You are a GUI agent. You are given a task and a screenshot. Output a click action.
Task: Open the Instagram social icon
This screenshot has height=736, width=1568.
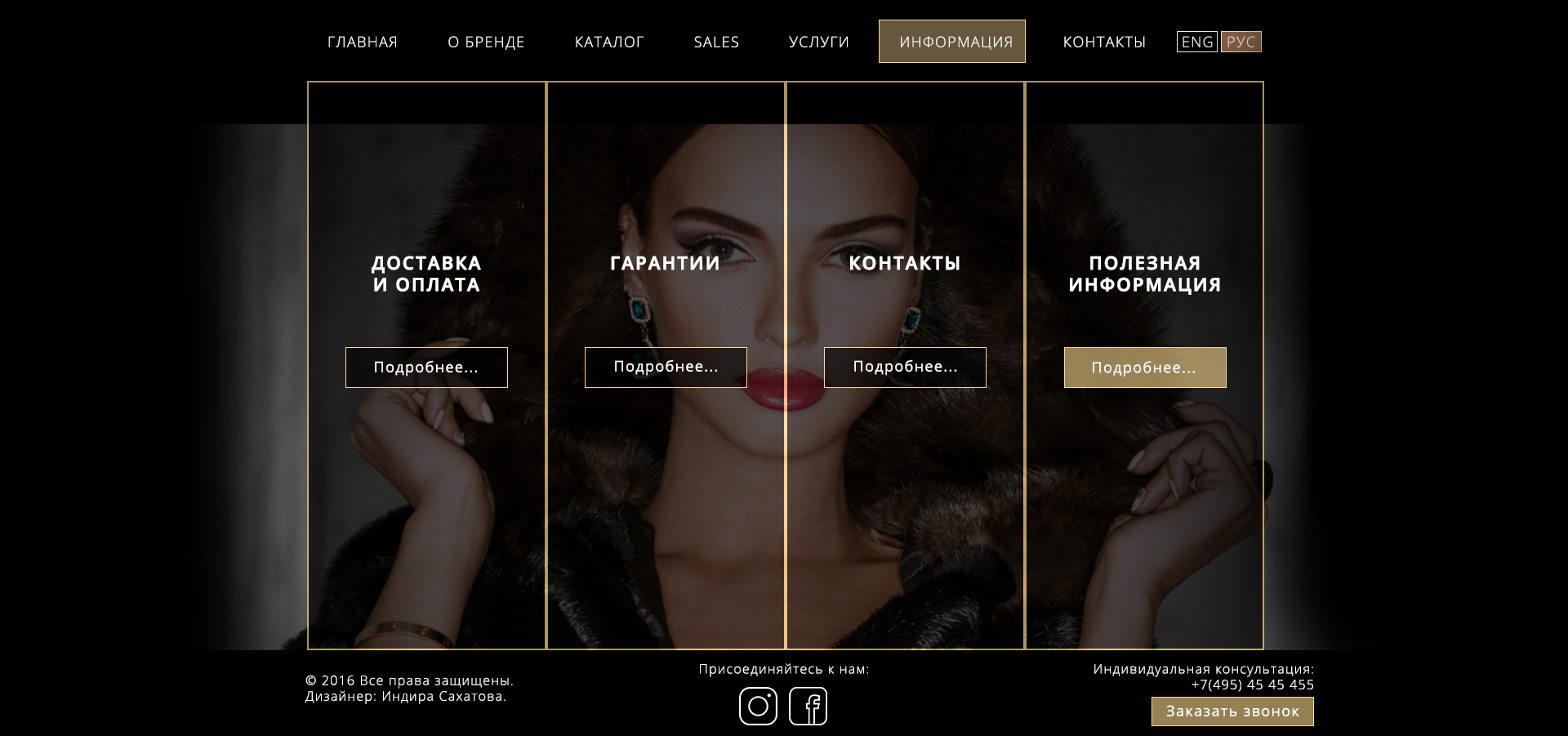pos(758,706)
